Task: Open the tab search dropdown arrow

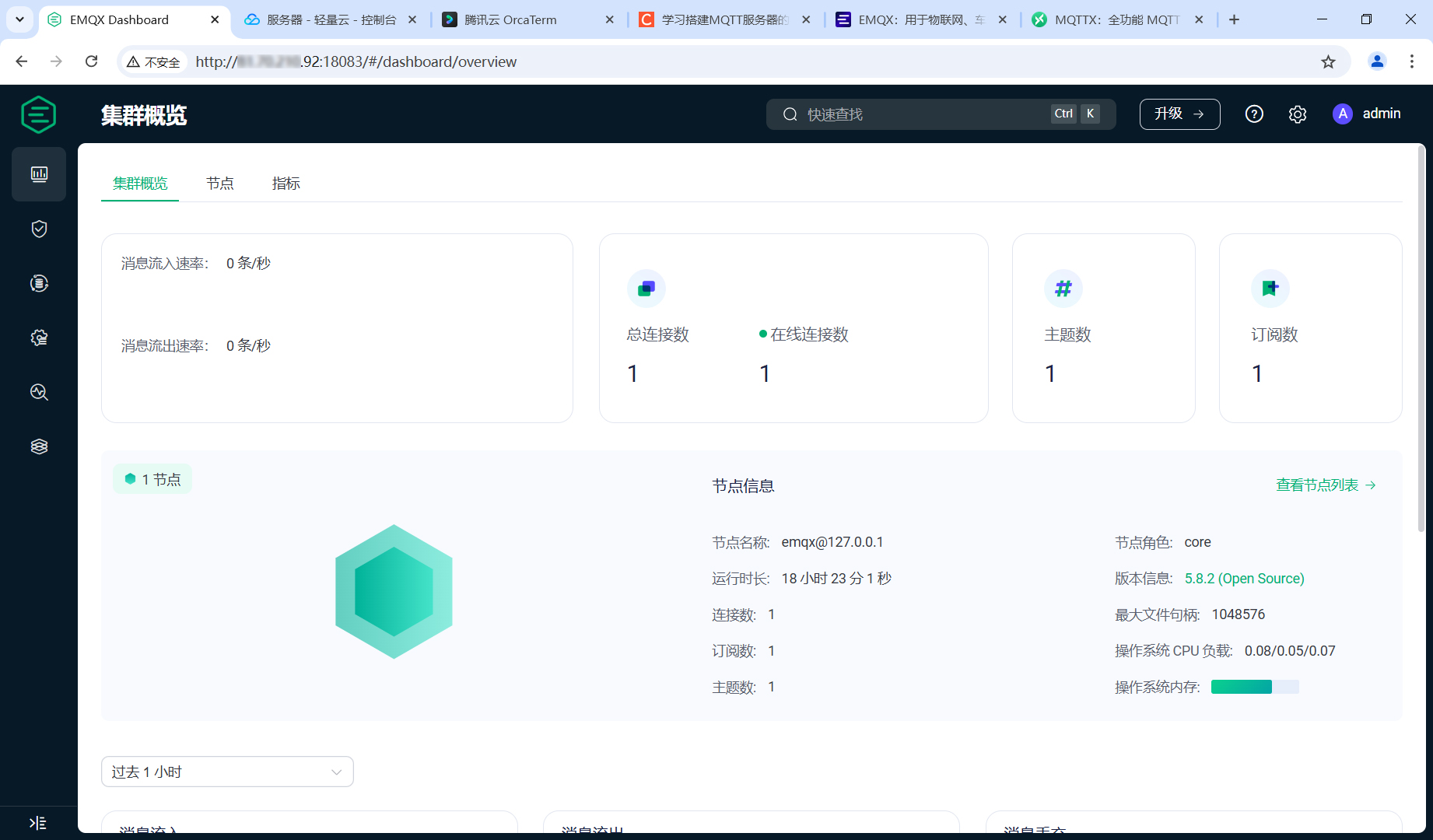Action: (x=19, y=19)
